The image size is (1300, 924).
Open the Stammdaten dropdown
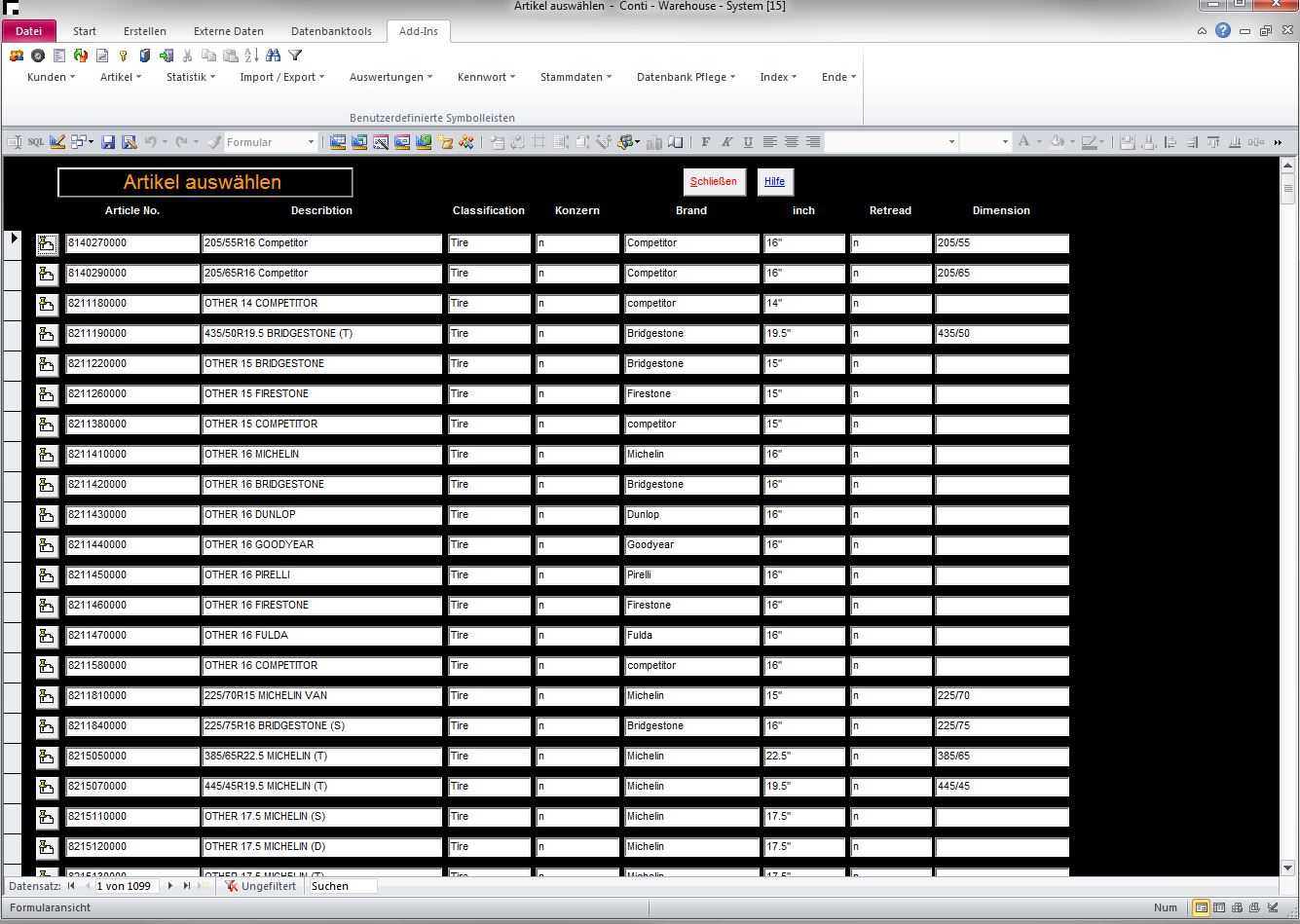click(576, 77)
